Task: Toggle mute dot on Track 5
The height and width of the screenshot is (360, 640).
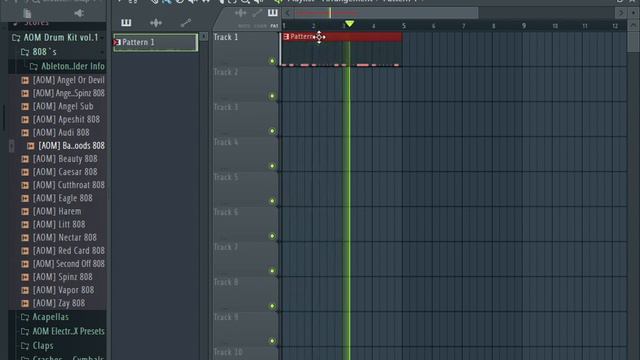Action: click(x=272, y=201)
